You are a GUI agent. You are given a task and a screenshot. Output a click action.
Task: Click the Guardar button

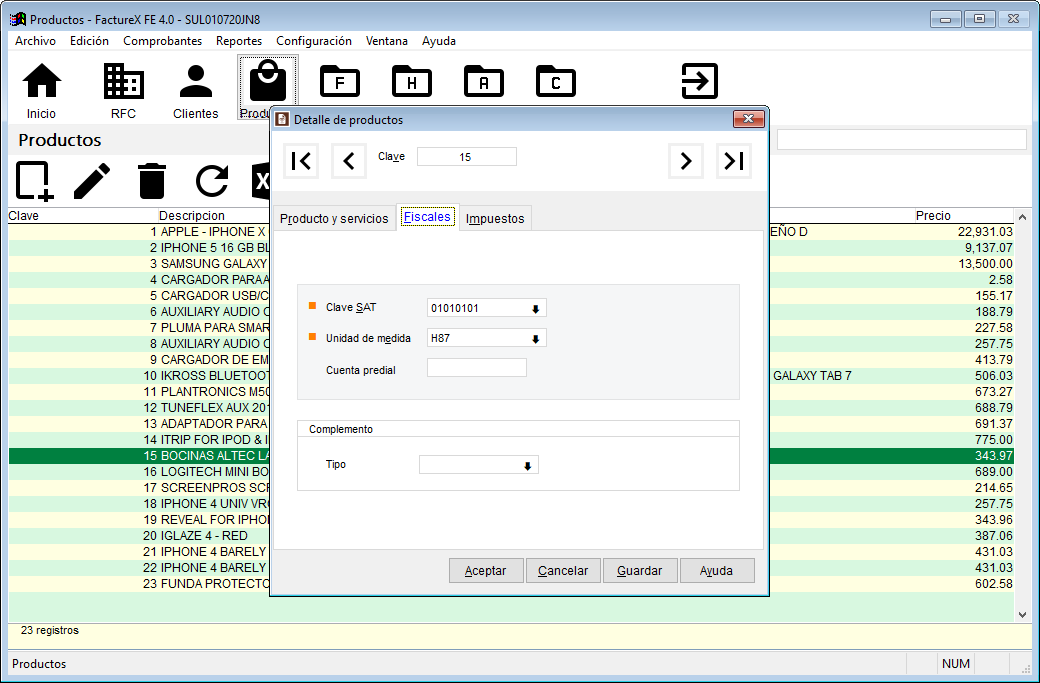point(639,570)
